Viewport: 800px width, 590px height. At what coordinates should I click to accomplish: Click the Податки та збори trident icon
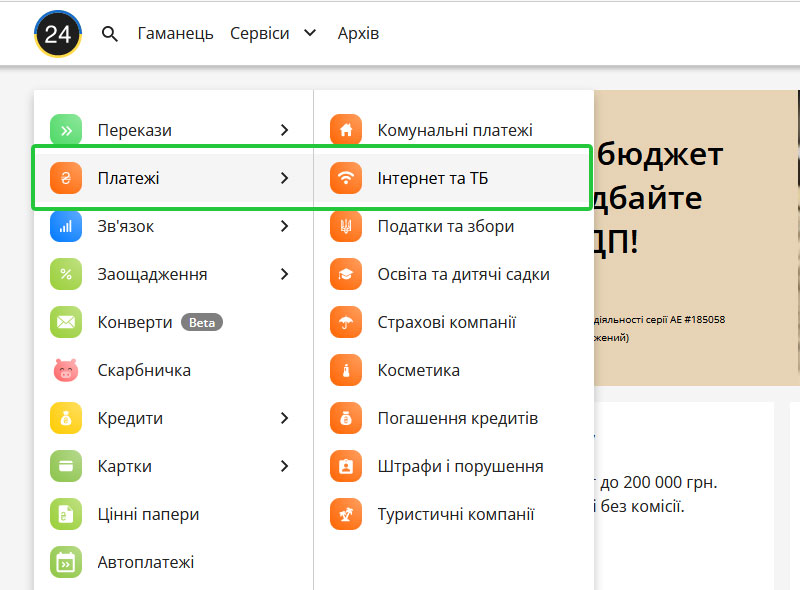coord(346,226)
